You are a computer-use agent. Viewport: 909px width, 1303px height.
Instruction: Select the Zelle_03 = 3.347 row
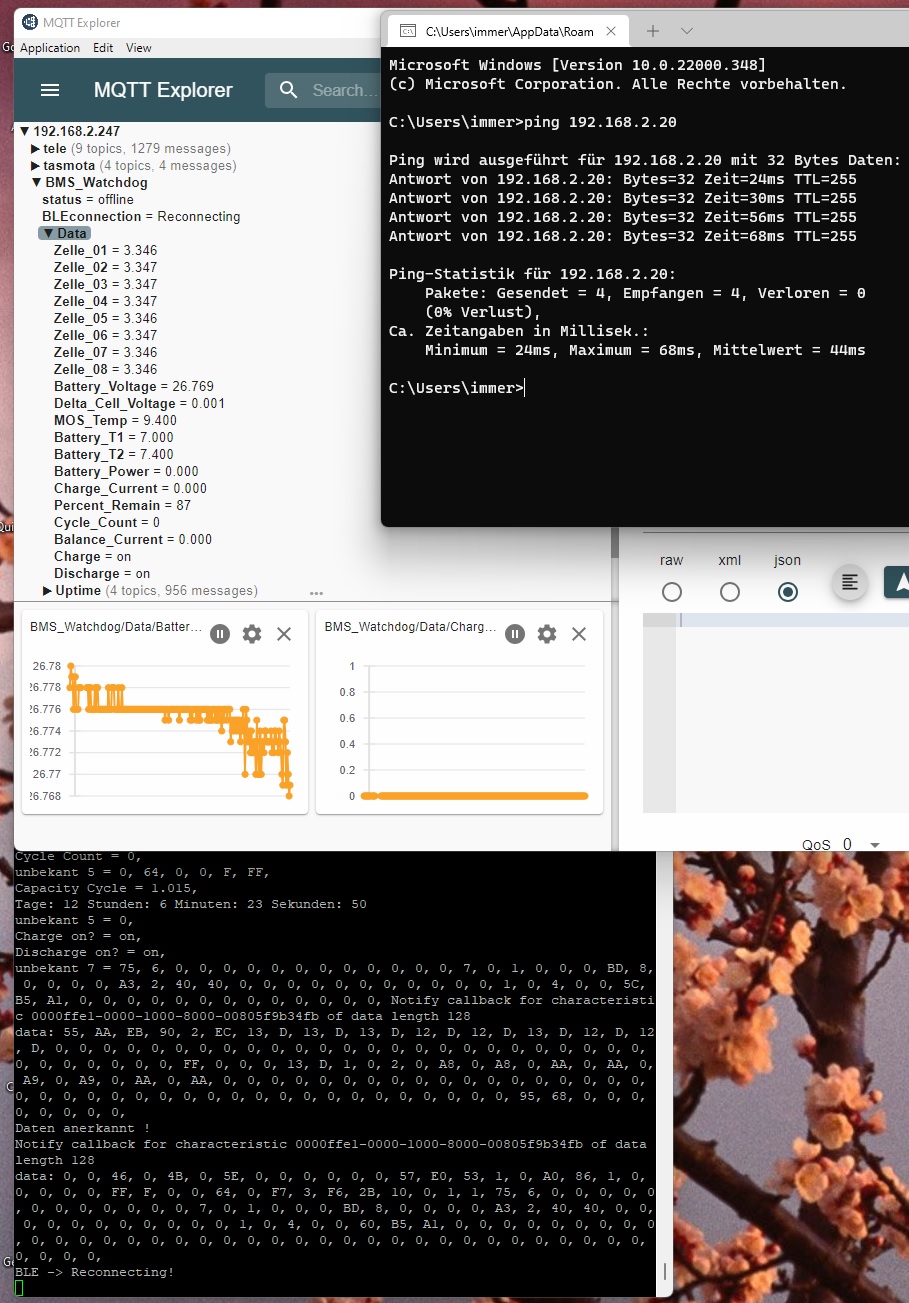pyautogui.click(x=105, y=284)
